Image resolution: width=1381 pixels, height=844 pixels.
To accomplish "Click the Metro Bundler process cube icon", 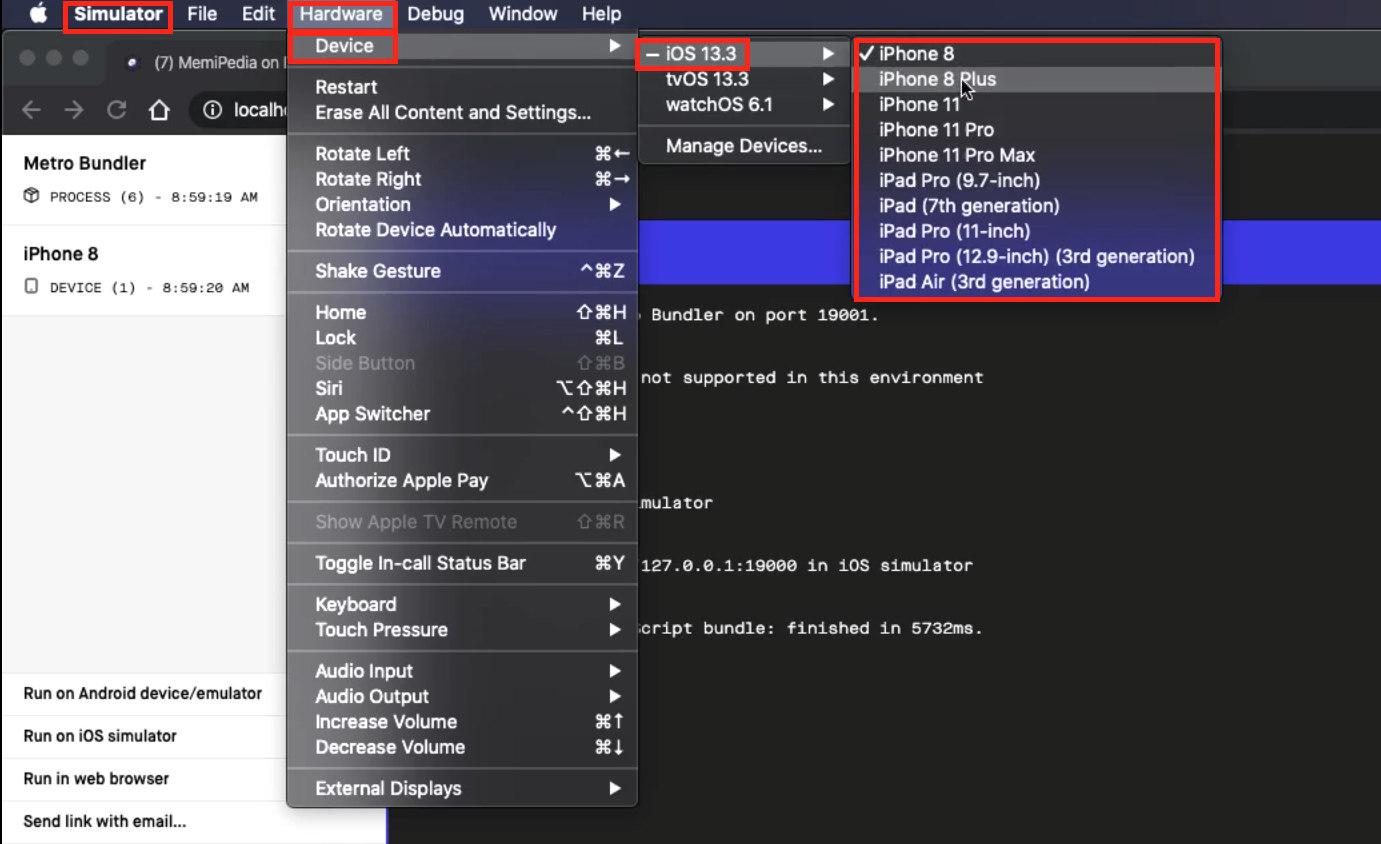I will pos(31,196).
